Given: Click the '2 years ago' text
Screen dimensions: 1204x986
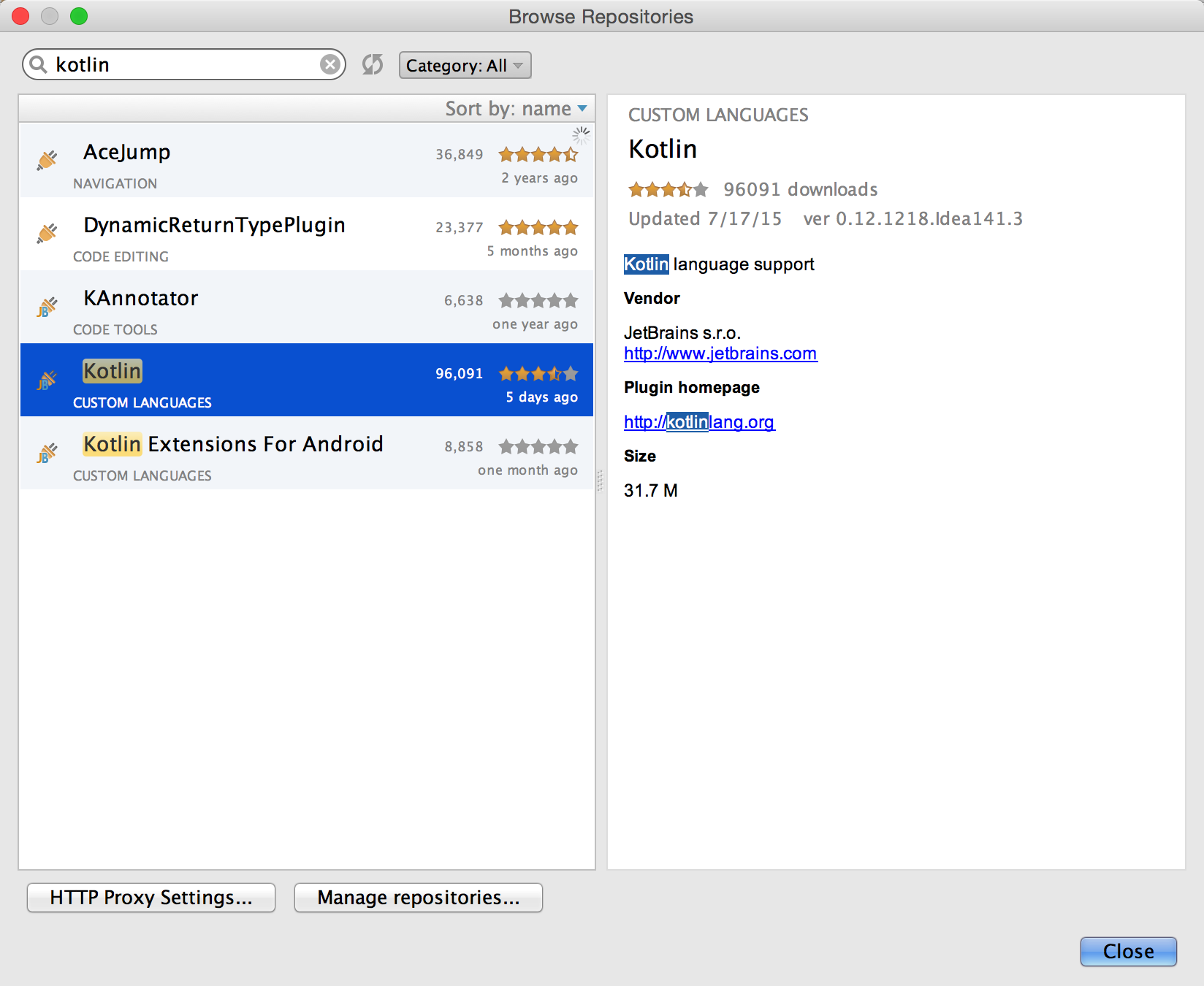Looking at the screenshot, I should click(x=540, y=178).
